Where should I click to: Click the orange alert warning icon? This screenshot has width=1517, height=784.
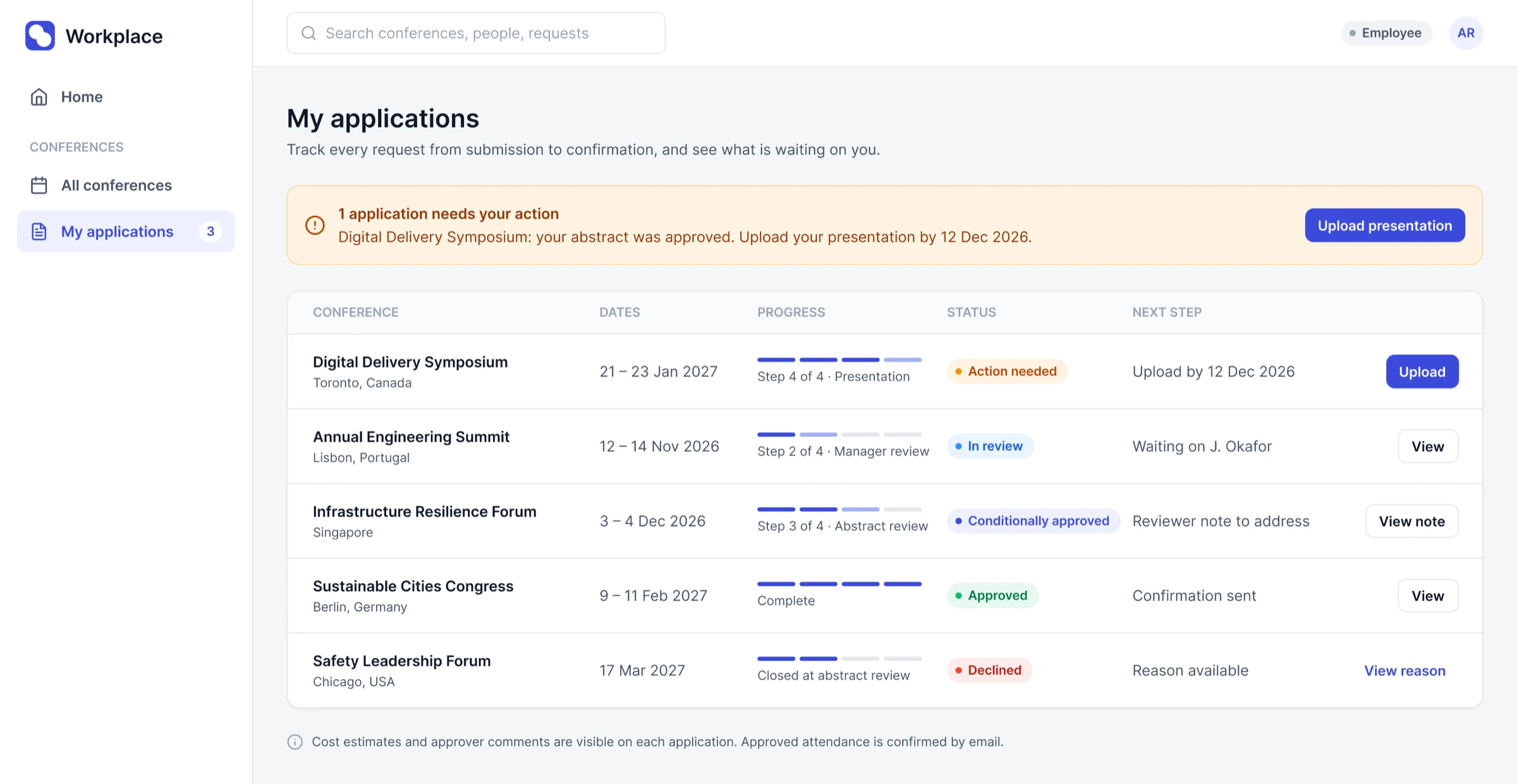tap(315, 225)
